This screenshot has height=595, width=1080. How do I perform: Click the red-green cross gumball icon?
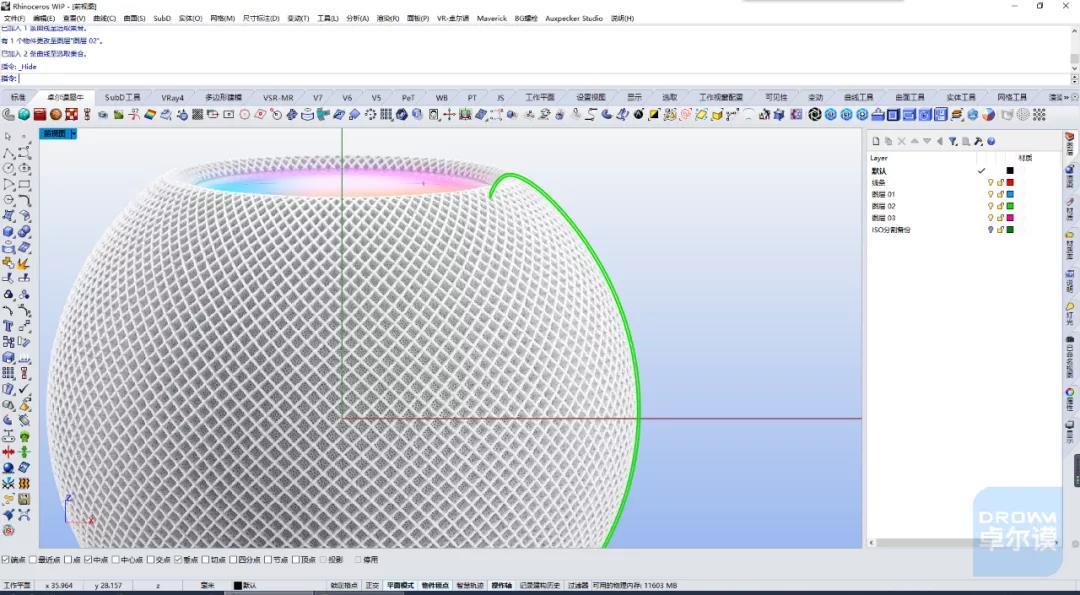[449, 114]
